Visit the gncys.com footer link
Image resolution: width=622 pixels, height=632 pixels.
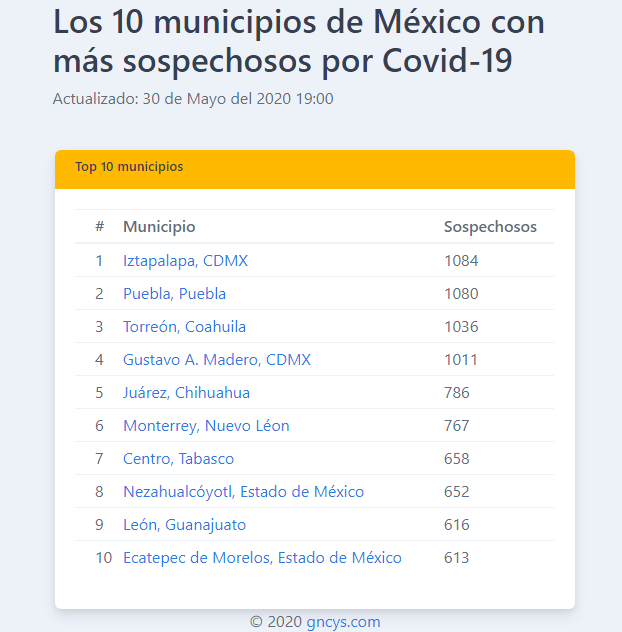tap(343, 622)
